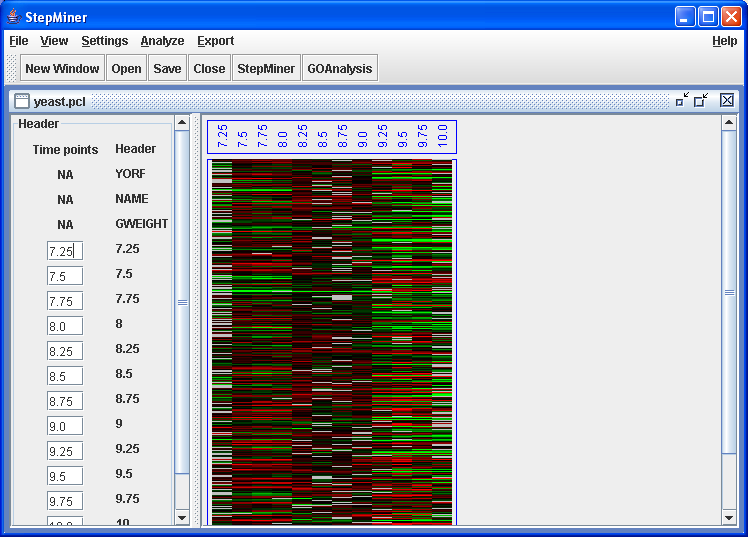The image size is (748, 537).
Task: Click the 7.25 heatmap column label
Action: pos(222,136)
